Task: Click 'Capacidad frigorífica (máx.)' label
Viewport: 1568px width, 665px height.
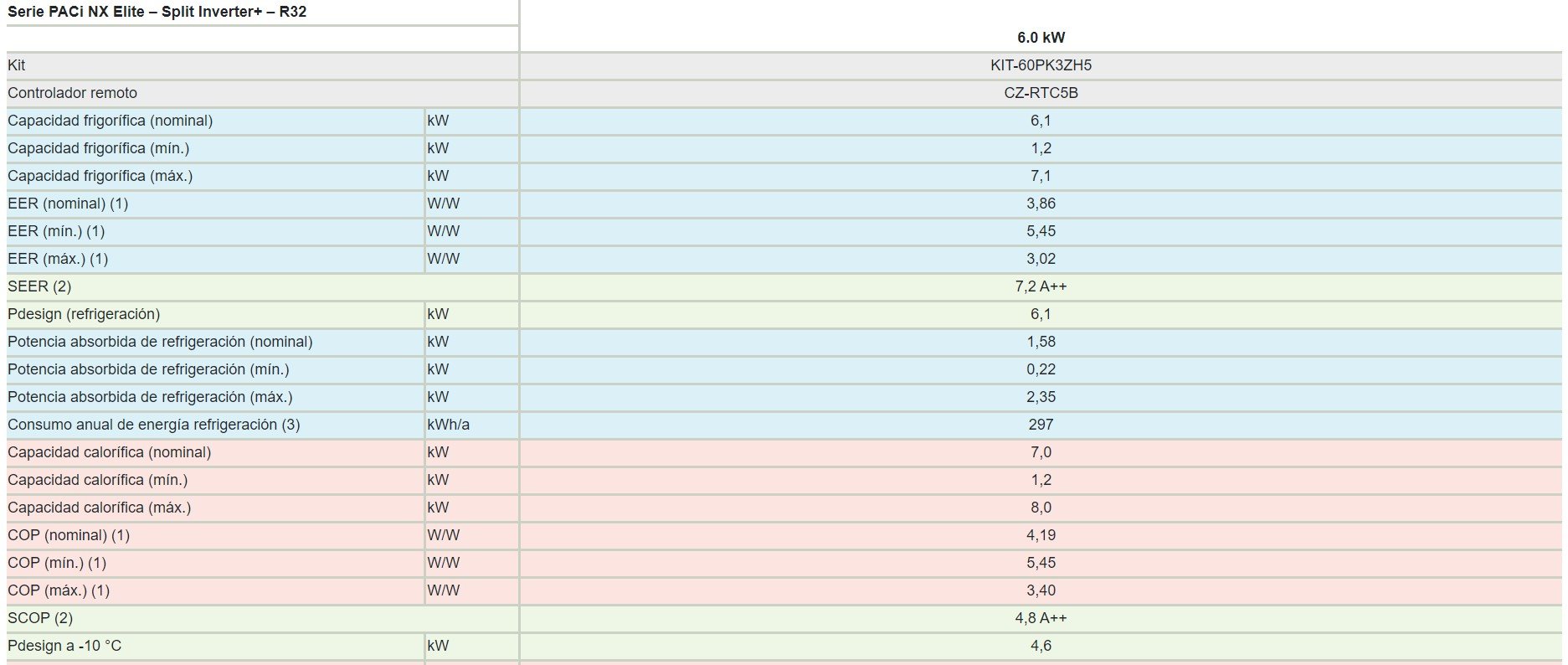Action: (x=100, y=176)
